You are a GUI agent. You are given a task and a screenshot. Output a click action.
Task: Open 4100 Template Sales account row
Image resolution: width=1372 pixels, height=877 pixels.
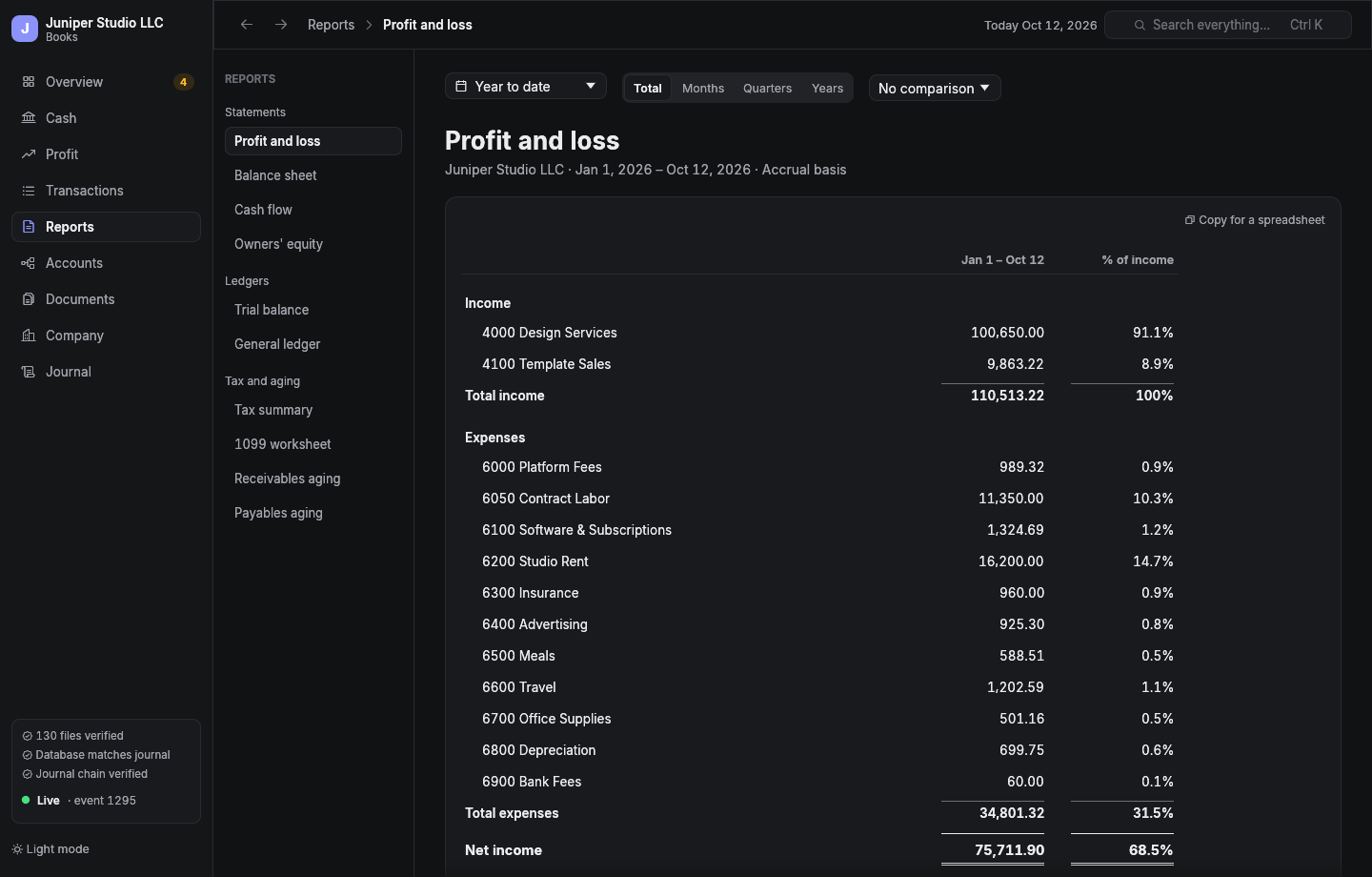pos(819,364)
